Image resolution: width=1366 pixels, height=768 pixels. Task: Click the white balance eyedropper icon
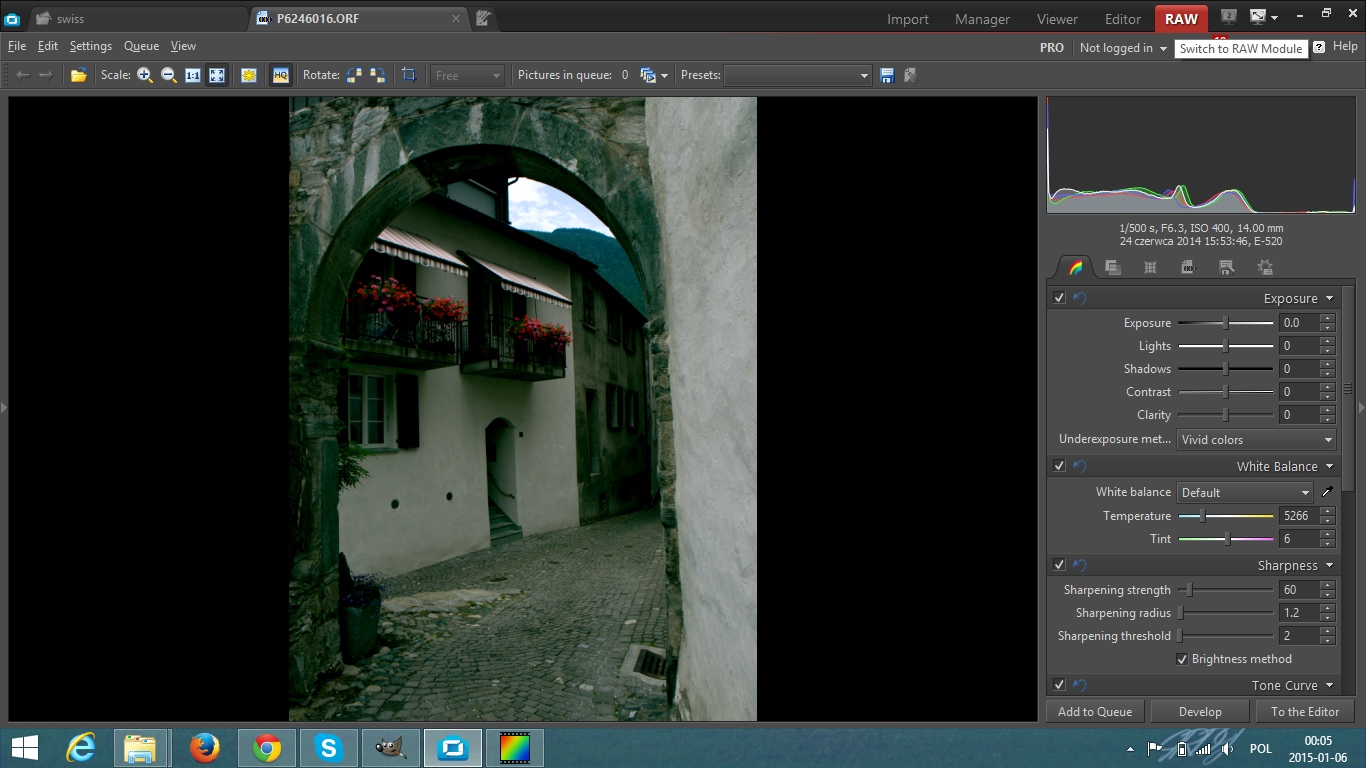coord(1328,492)
